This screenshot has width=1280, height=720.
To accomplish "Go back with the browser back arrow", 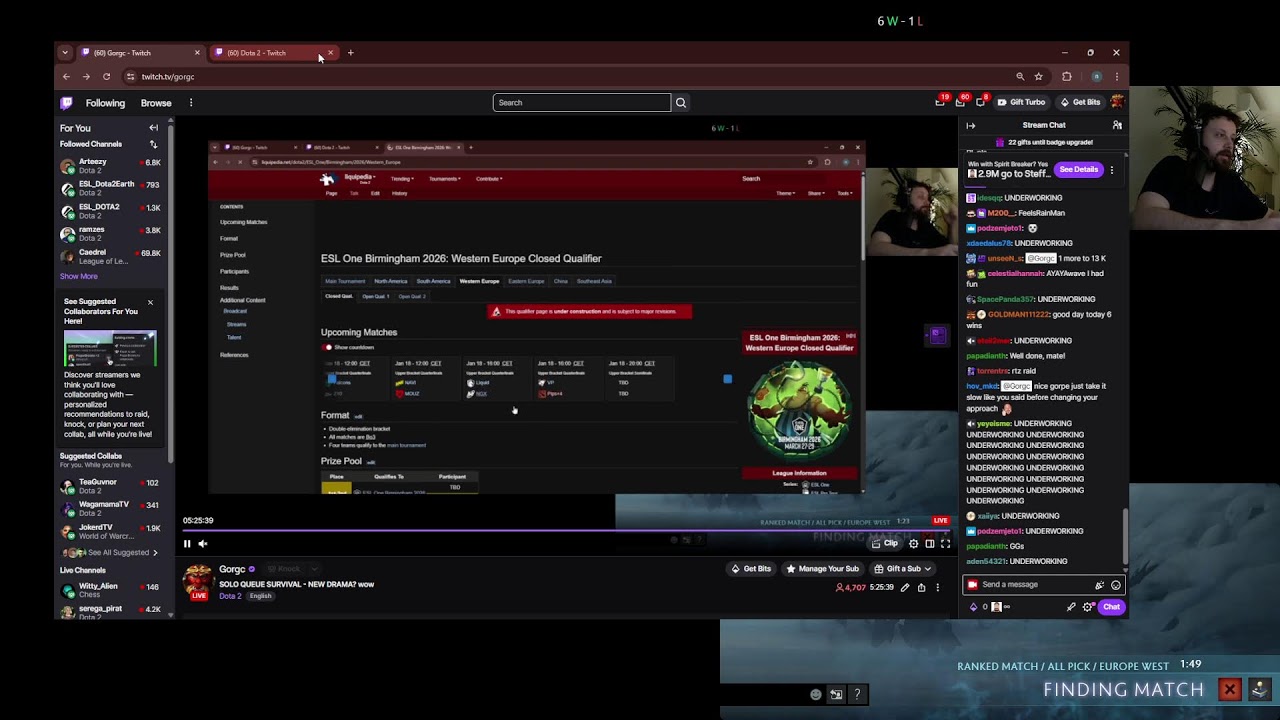I will tap(67, 77).
